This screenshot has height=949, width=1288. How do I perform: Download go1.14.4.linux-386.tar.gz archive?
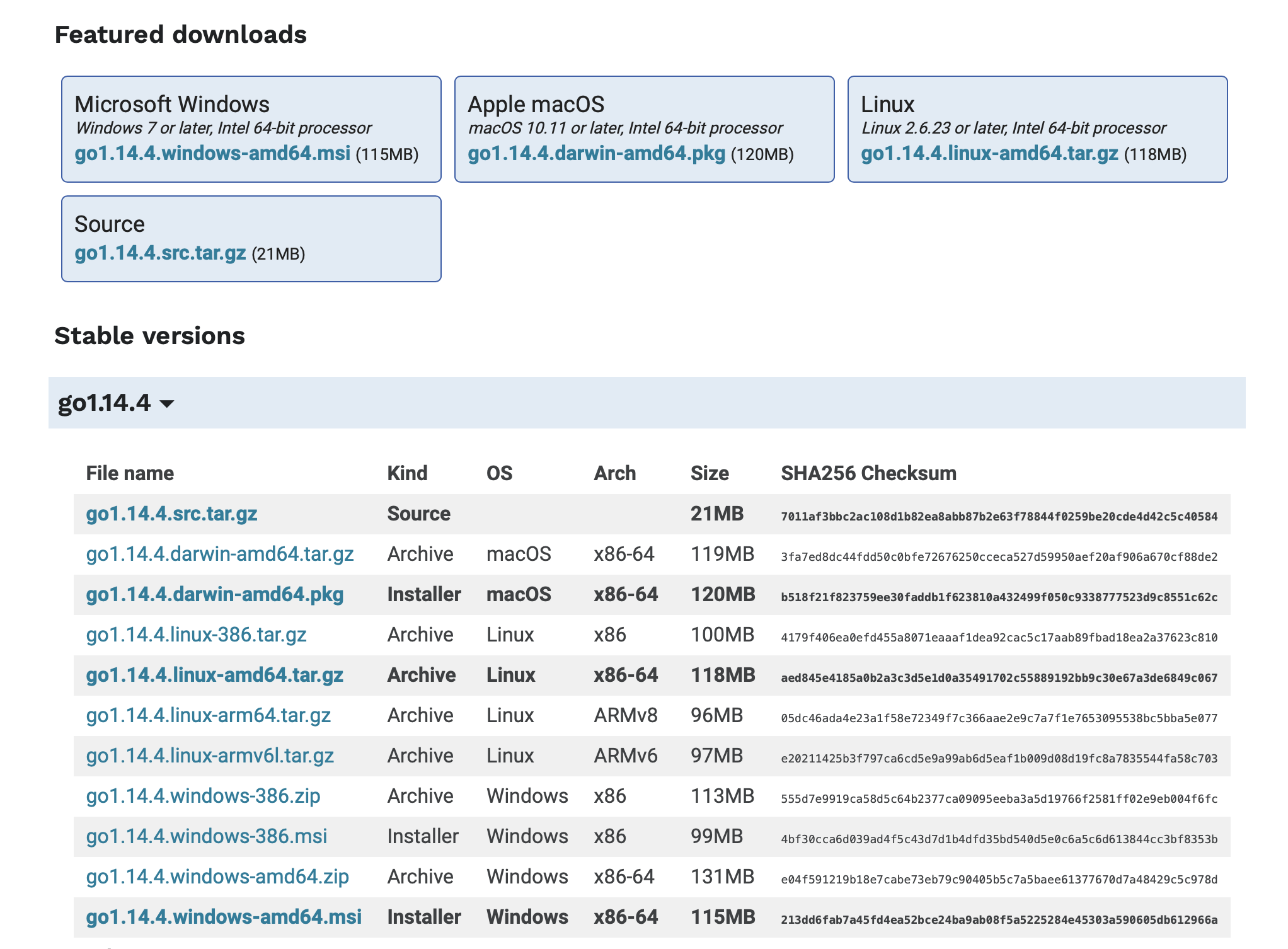tap(196, 635)
